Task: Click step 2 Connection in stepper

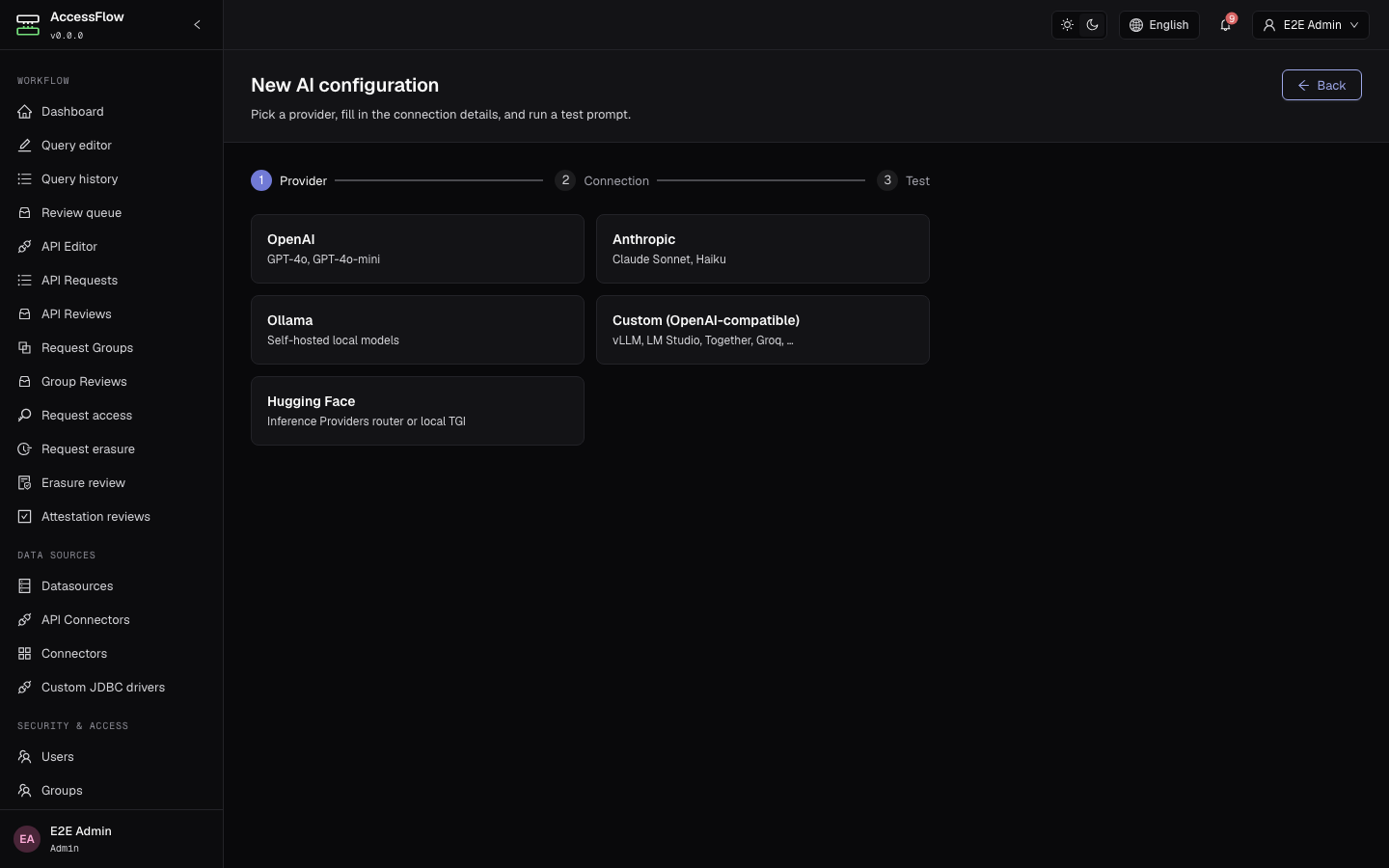Action: pyautogui.click(x=602, y=180)
